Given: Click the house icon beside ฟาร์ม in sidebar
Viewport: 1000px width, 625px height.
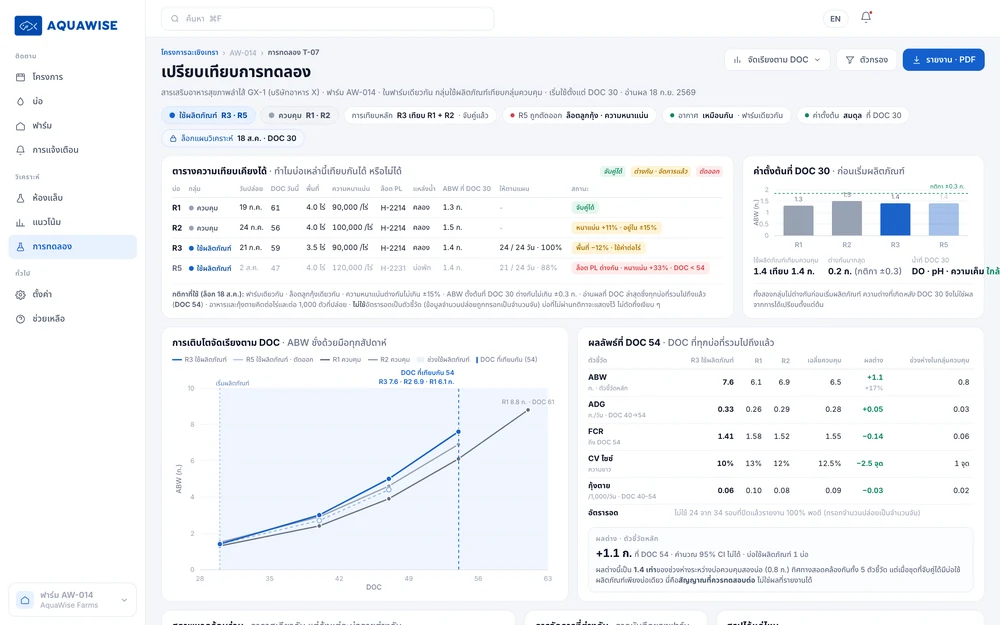Looking at the screenshot, I should coord(20,126).
